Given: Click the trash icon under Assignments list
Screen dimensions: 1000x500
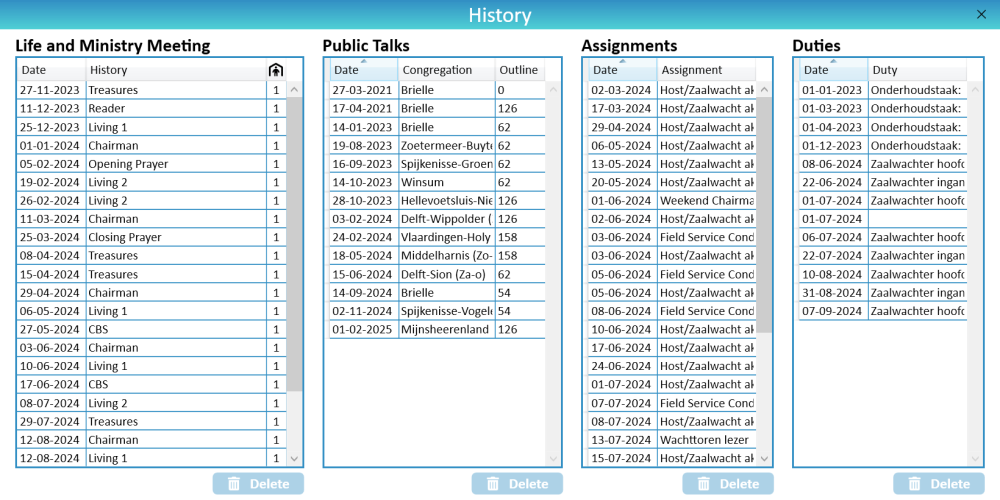Looking at the screenshot, I should point(704,484).
